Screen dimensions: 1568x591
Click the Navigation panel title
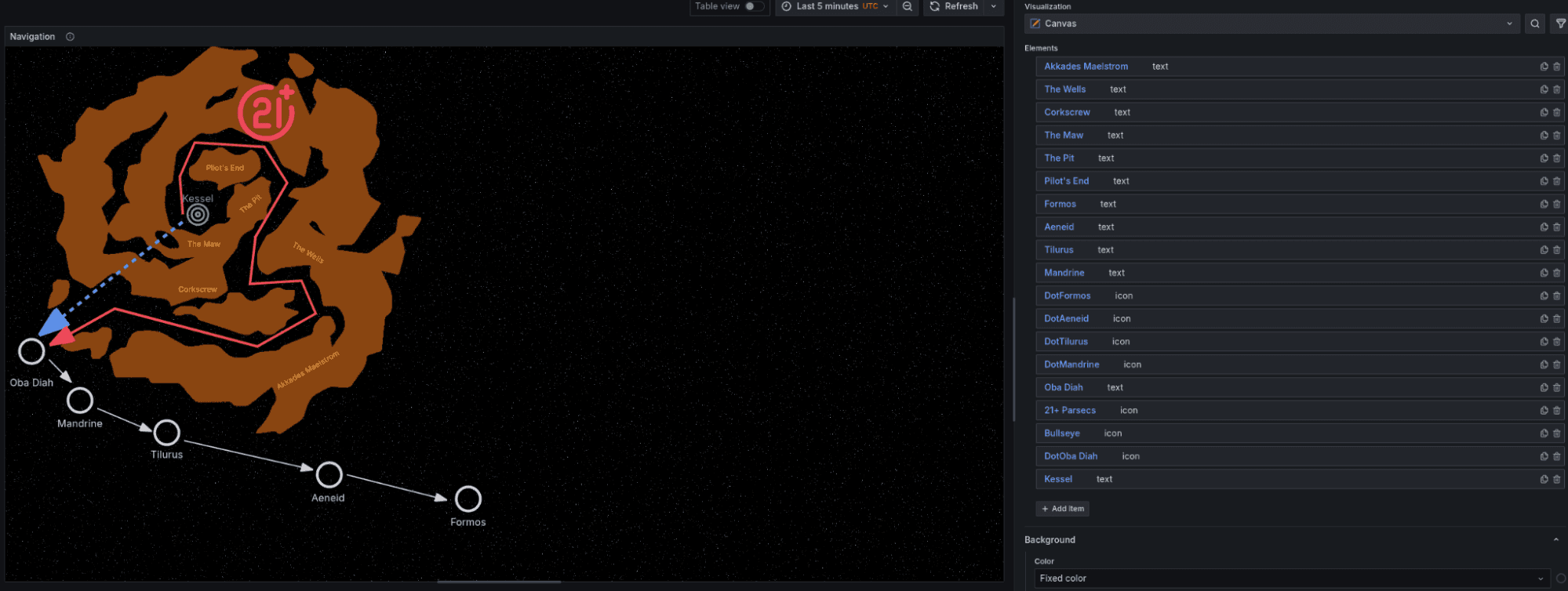[x=32, y=37]
